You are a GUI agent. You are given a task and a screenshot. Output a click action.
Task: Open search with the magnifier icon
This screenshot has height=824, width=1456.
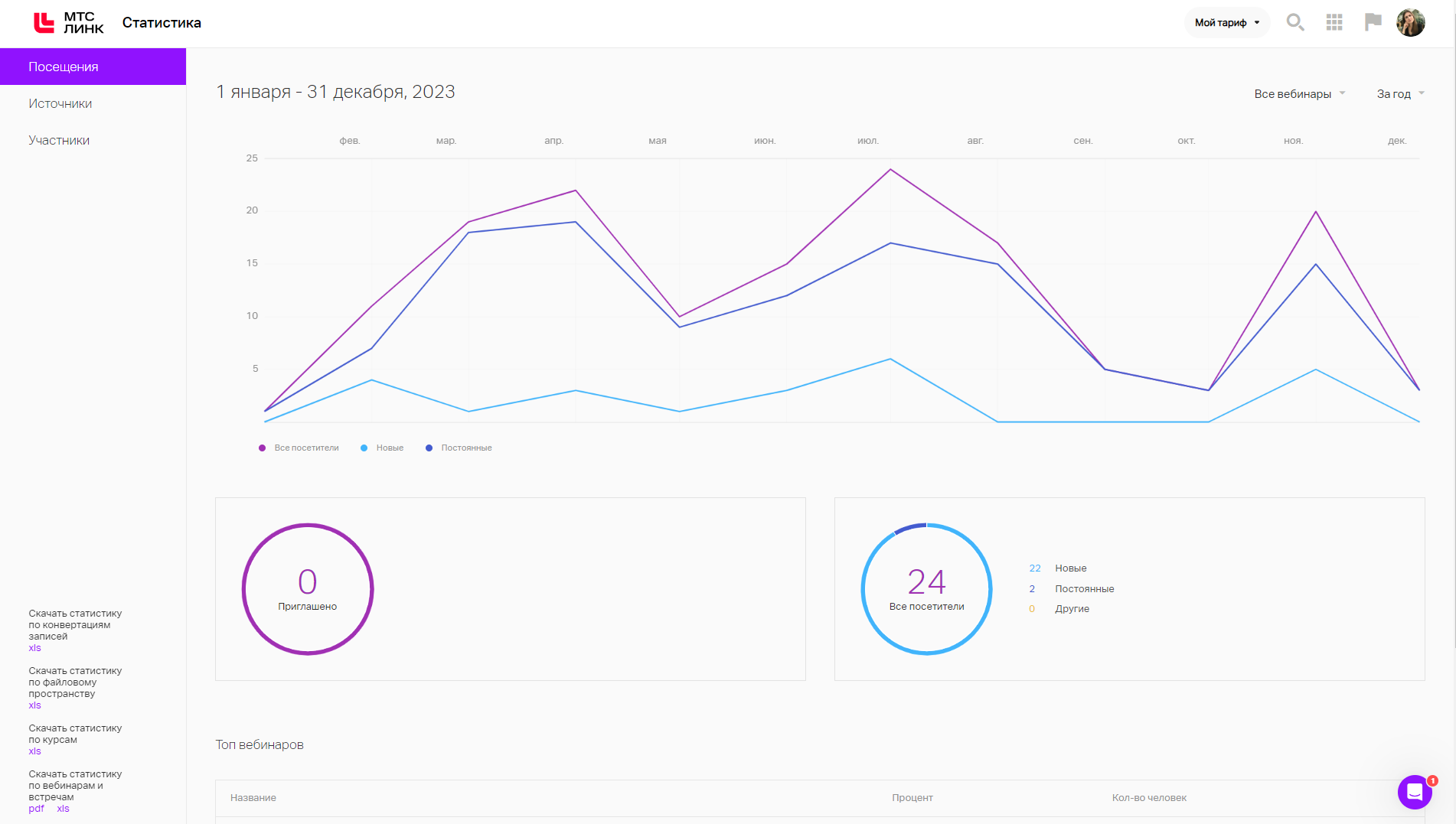(x=1294, y=22)
